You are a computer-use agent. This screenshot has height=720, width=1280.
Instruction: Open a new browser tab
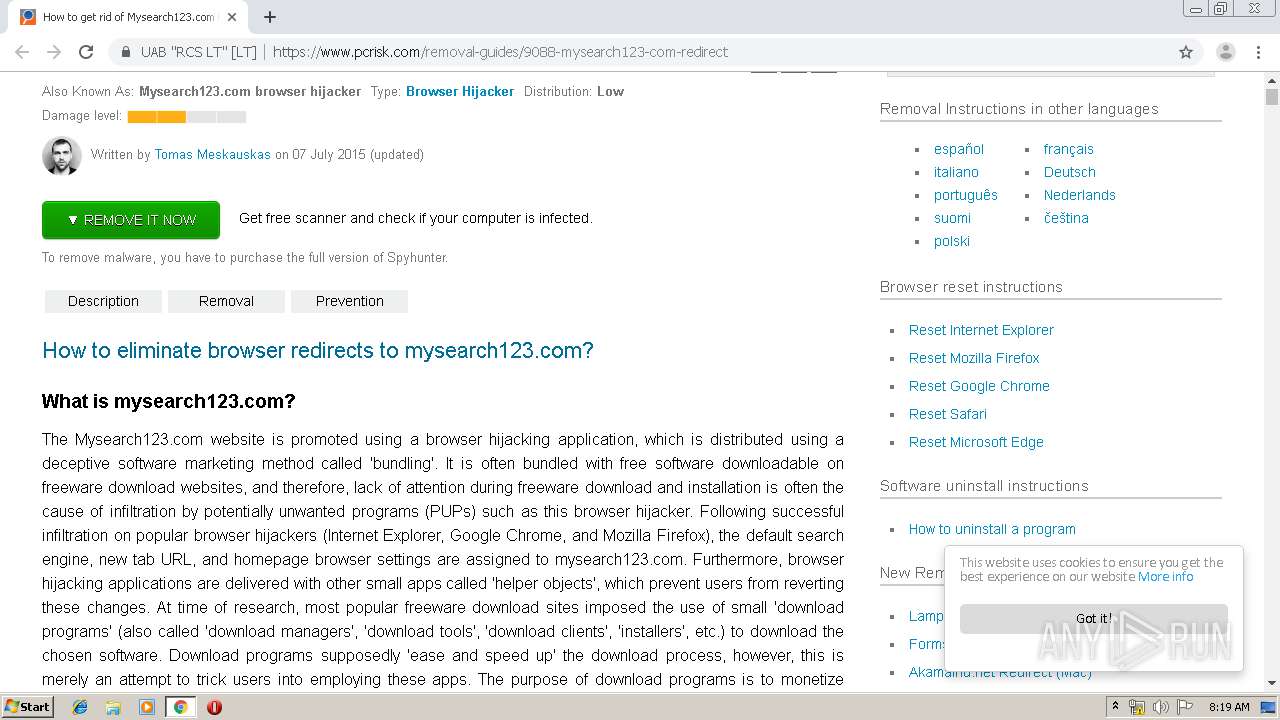tap(270, 17)
